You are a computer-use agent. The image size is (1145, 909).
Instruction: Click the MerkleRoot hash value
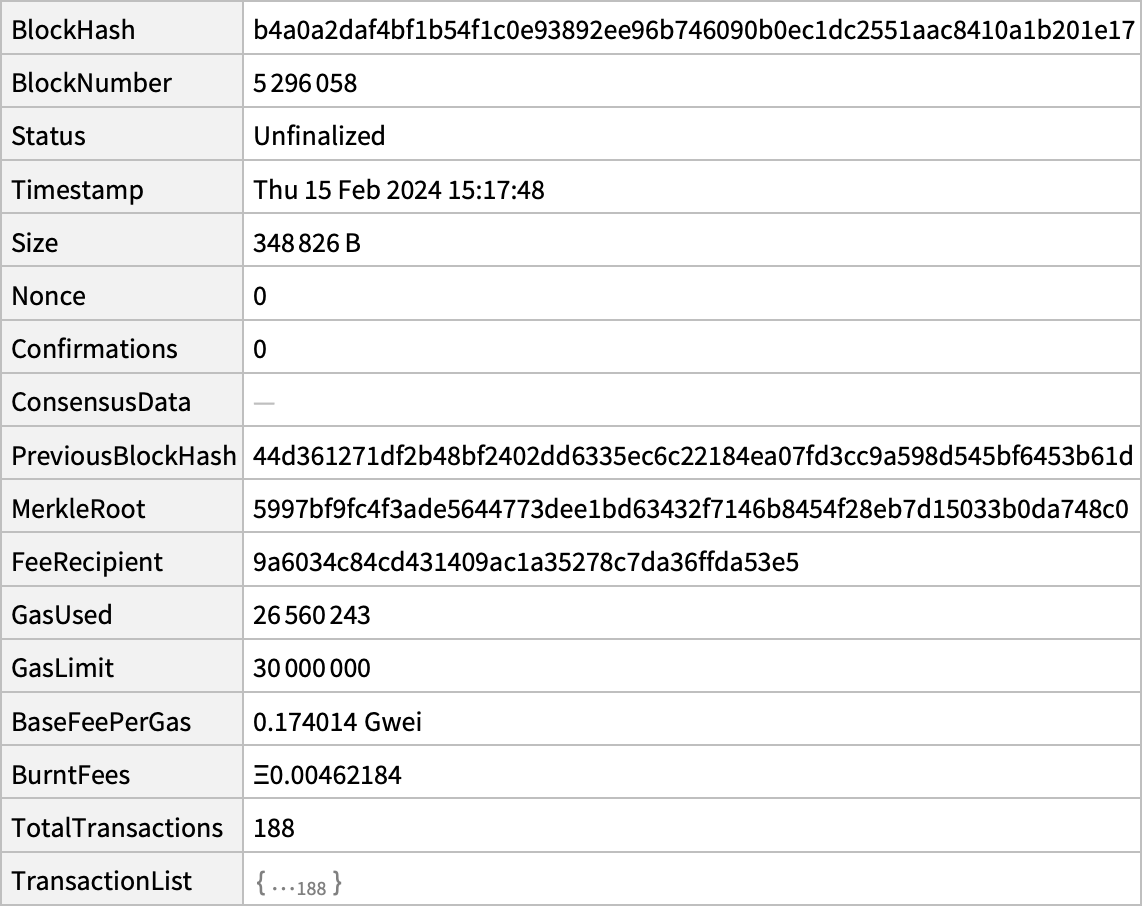tap(691, 509)
